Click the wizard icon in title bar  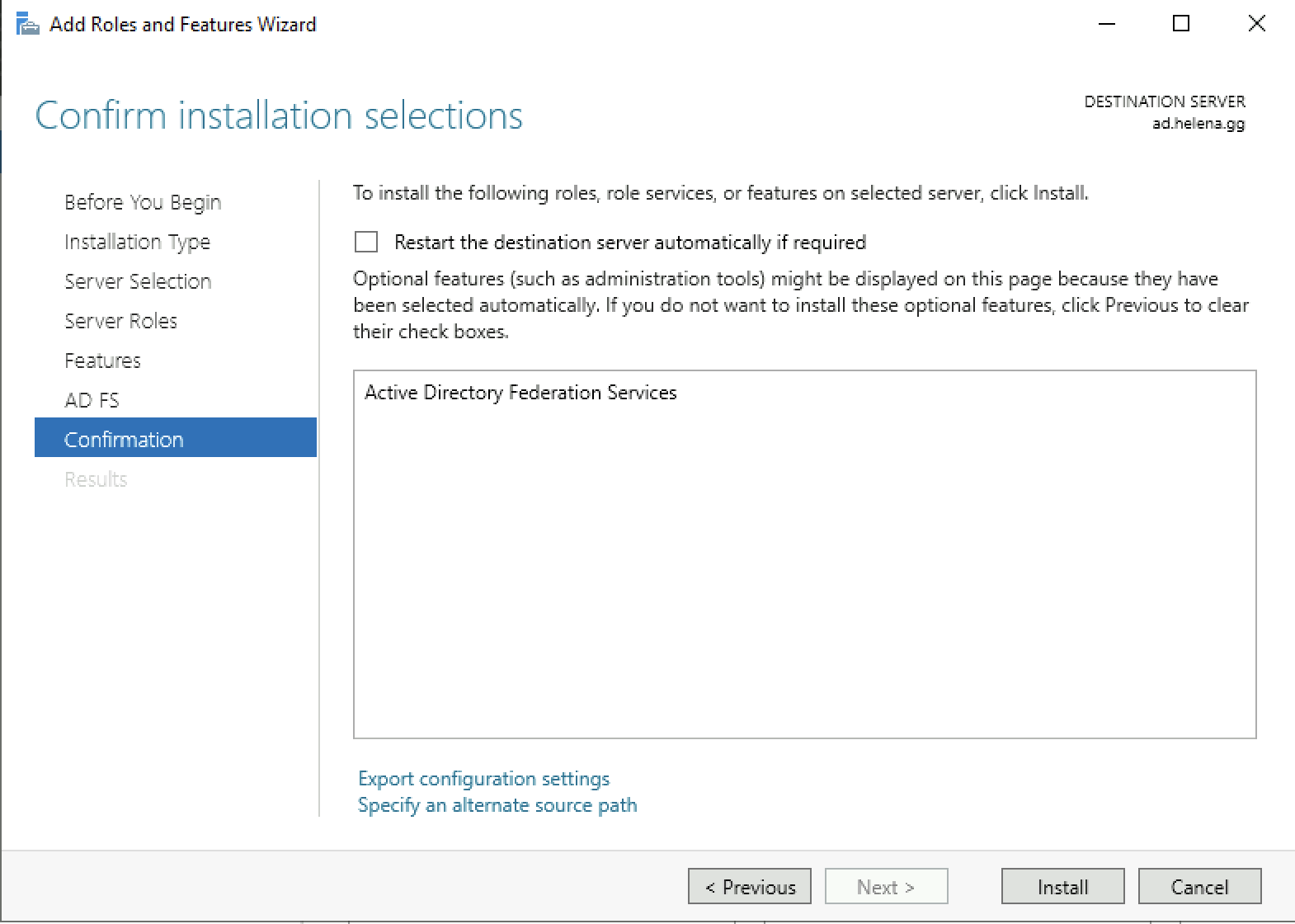[27, 25]
